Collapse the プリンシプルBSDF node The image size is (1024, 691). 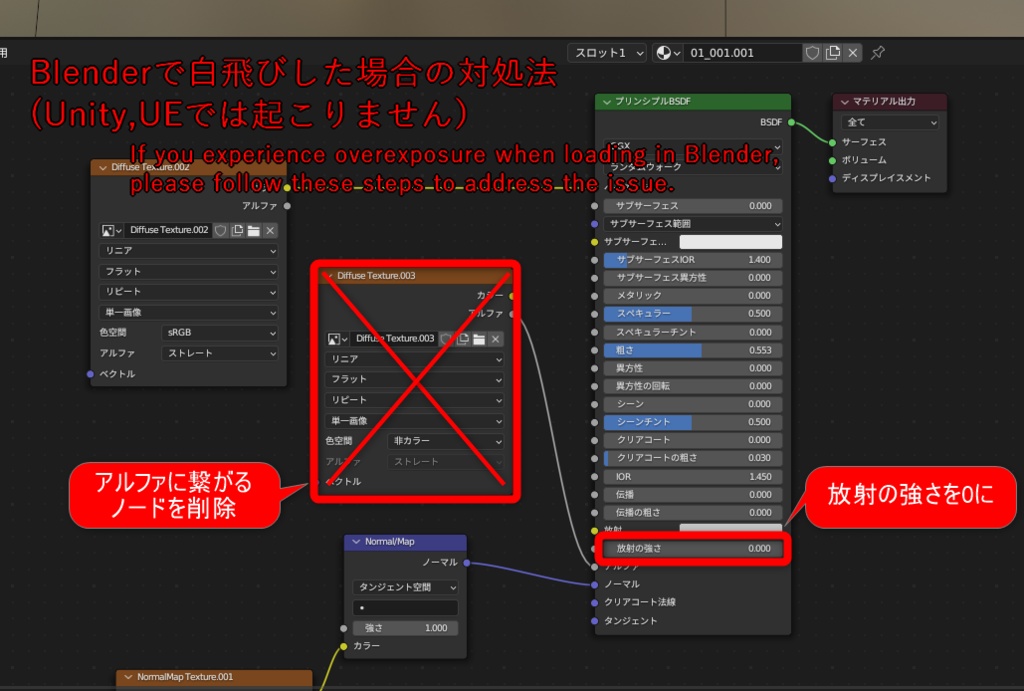607,102
